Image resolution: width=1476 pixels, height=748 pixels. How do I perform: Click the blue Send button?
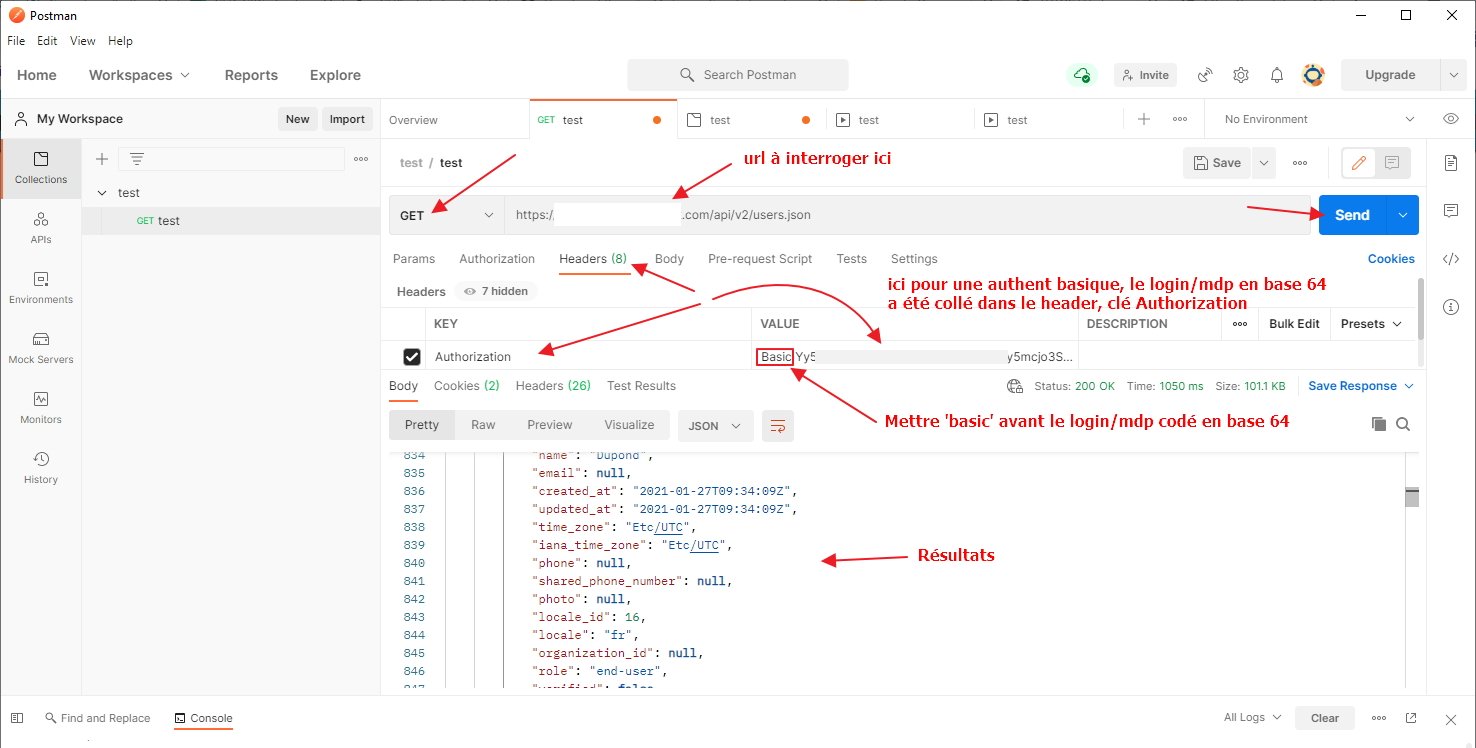pyautogui.click(x=1352, y=215)
